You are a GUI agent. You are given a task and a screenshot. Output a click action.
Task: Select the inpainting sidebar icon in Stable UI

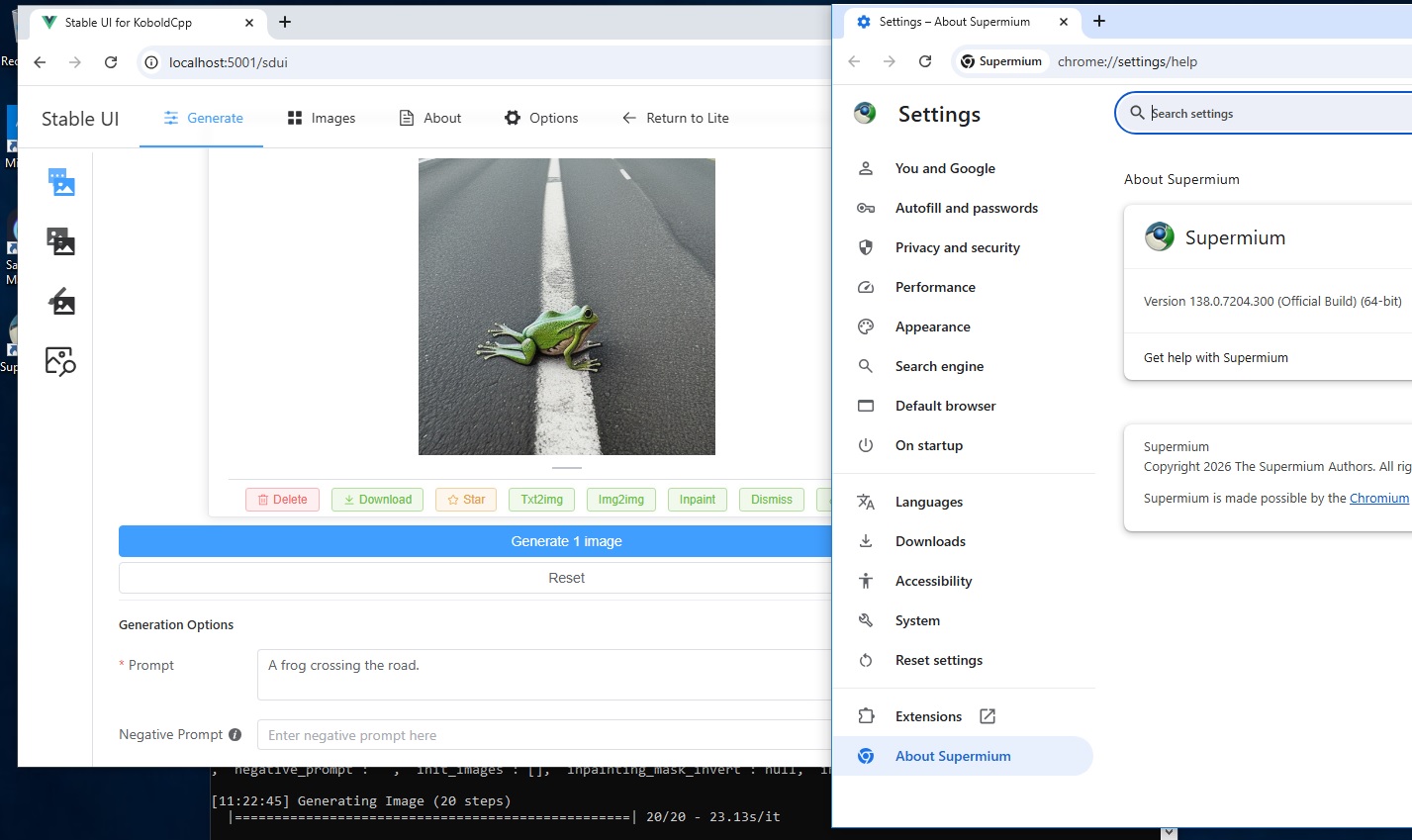(61, 302)
